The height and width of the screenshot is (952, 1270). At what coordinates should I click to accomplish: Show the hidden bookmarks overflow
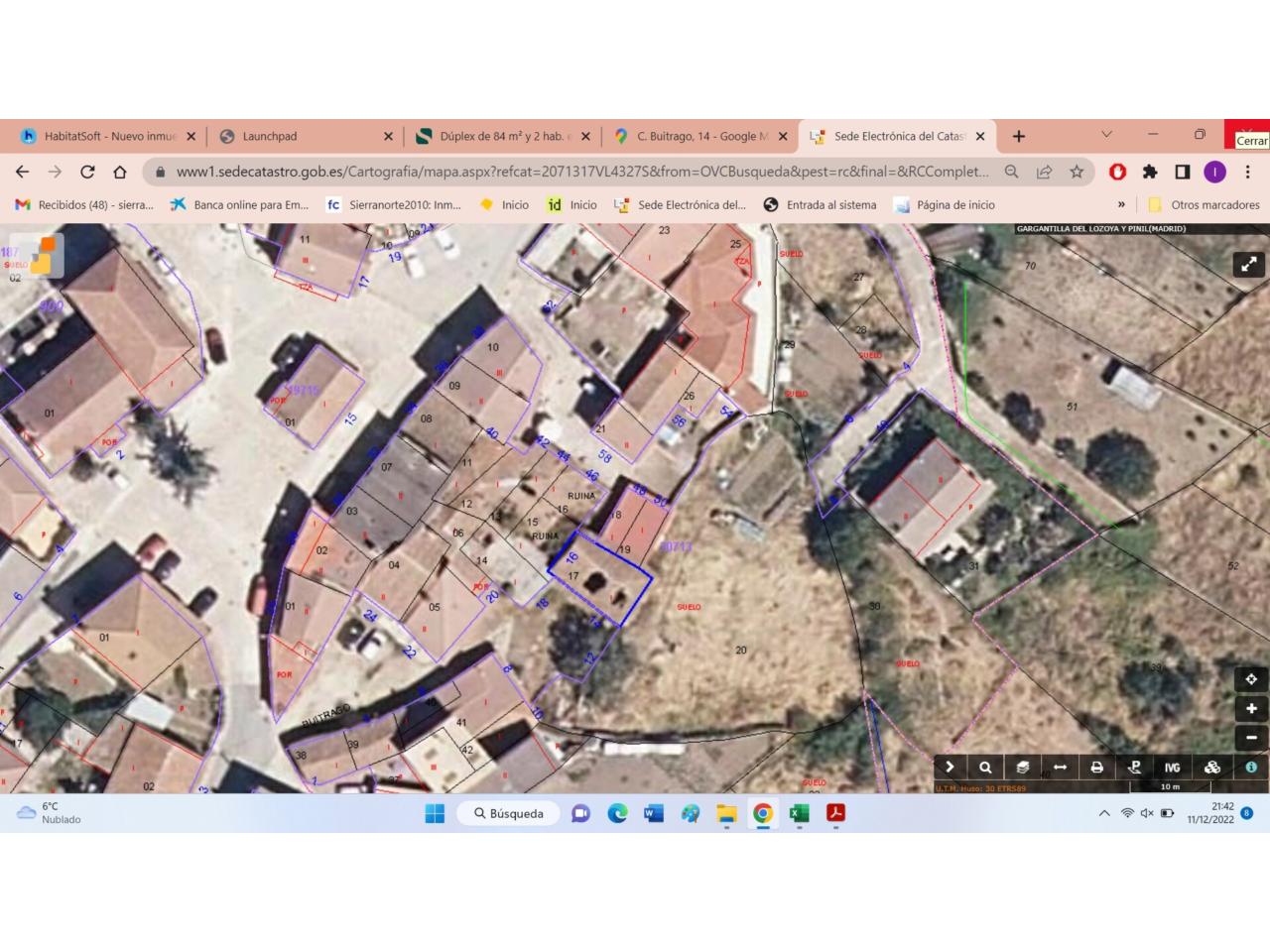click(x=1121, y=204)
